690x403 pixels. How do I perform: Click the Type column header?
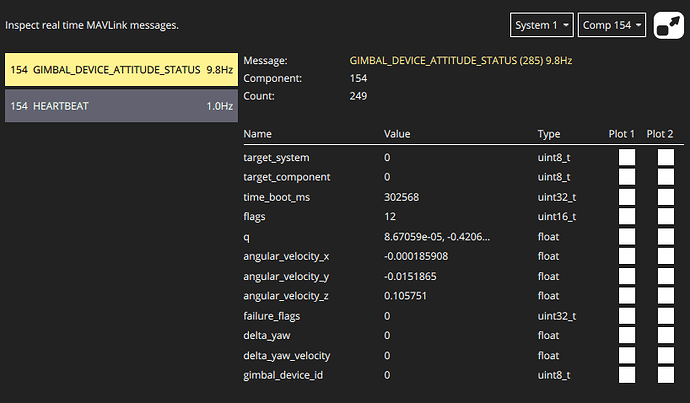tap(549, 134)
